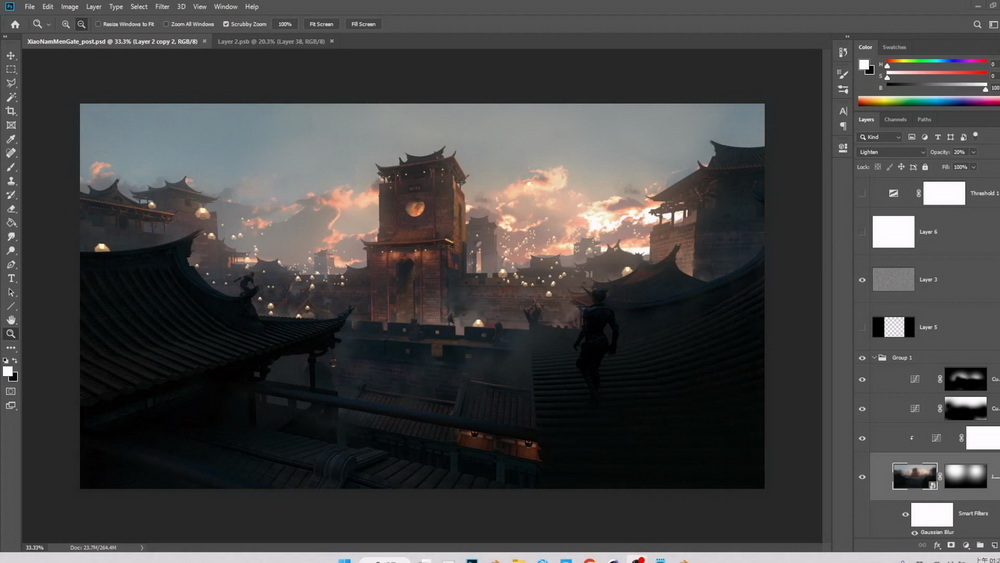Open the Image menu
Screen dimensions: 1000x563
pyautogui.click(x=70, y=6)
